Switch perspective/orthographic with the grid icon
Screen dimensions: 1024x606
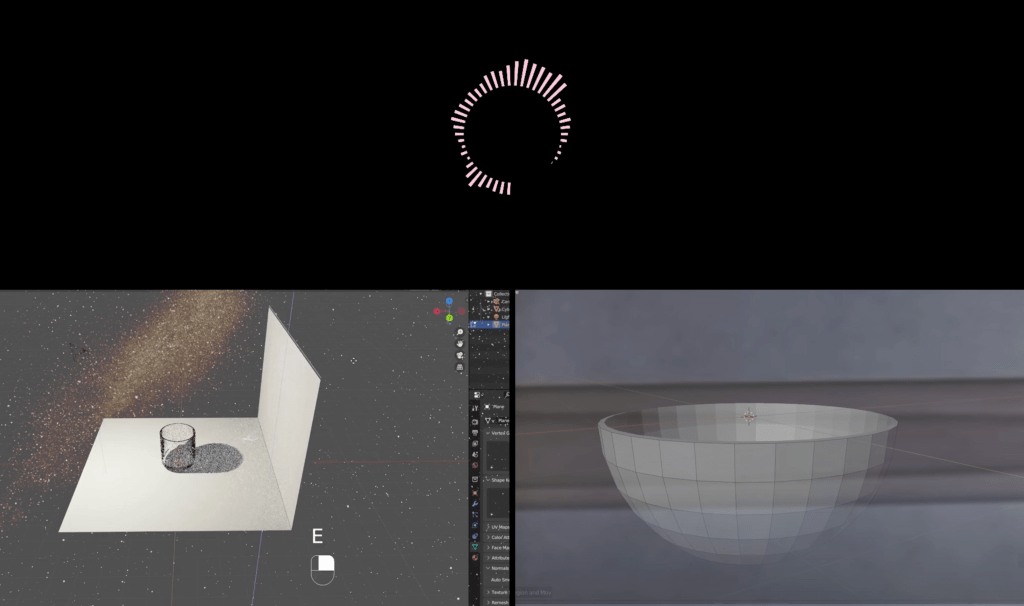click(460, 368)
